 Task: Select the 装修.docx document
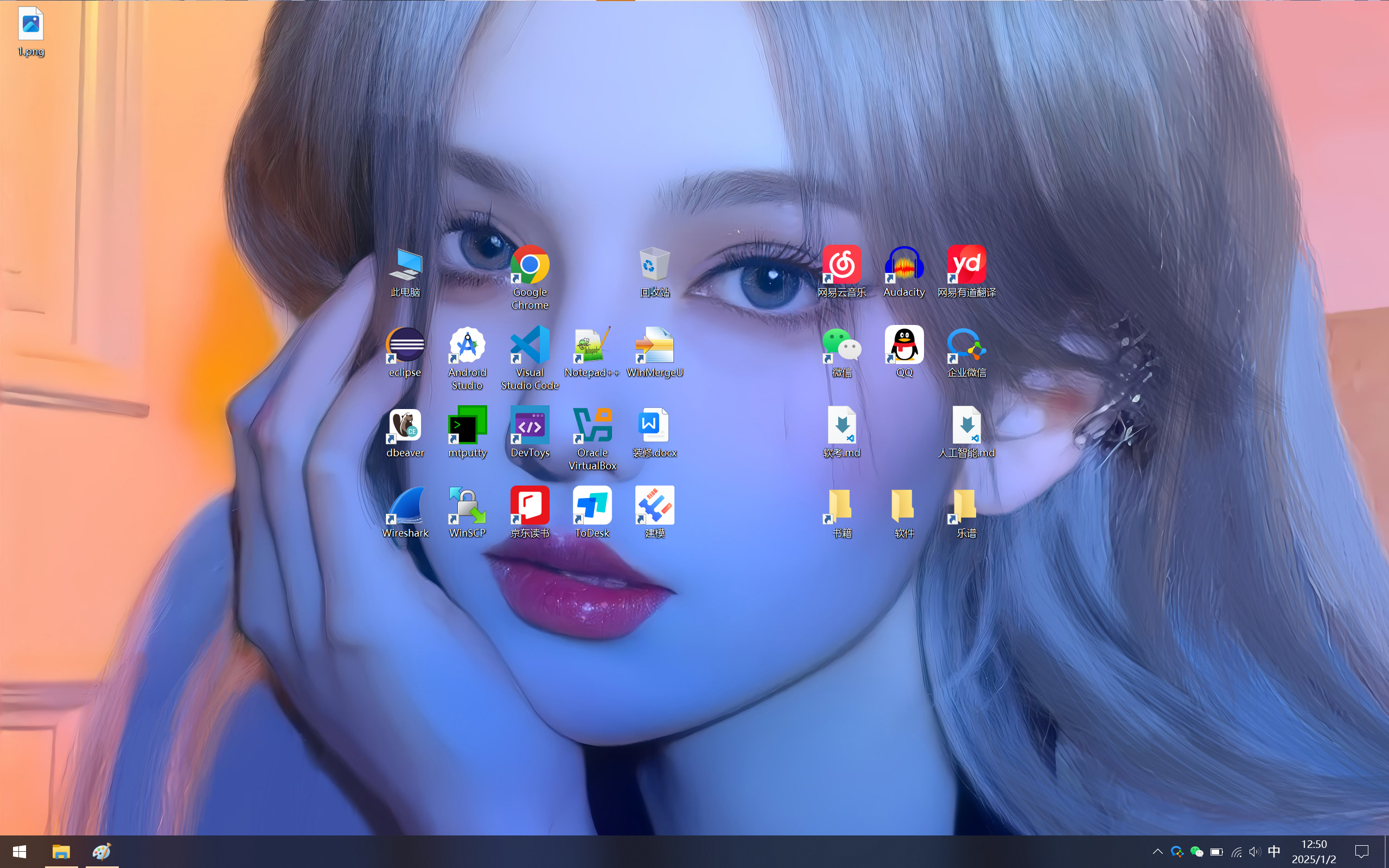click(x=655, y=433)
